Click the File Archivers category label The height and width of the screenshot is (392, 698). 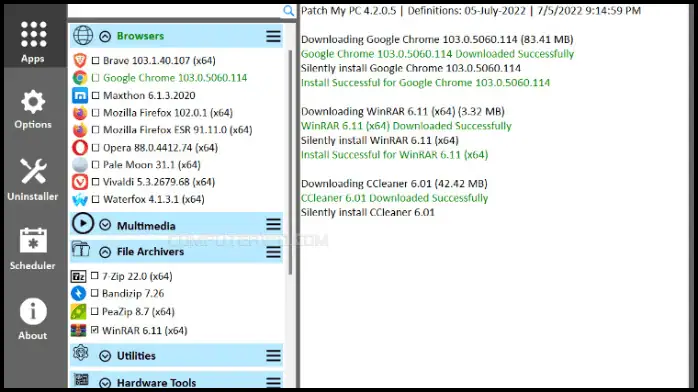(x=150, y=252)
